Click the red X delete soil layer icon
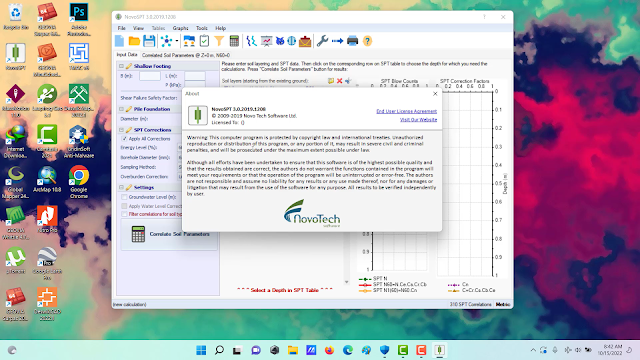Viewport: 640px width, 360px height. (339, 81)
